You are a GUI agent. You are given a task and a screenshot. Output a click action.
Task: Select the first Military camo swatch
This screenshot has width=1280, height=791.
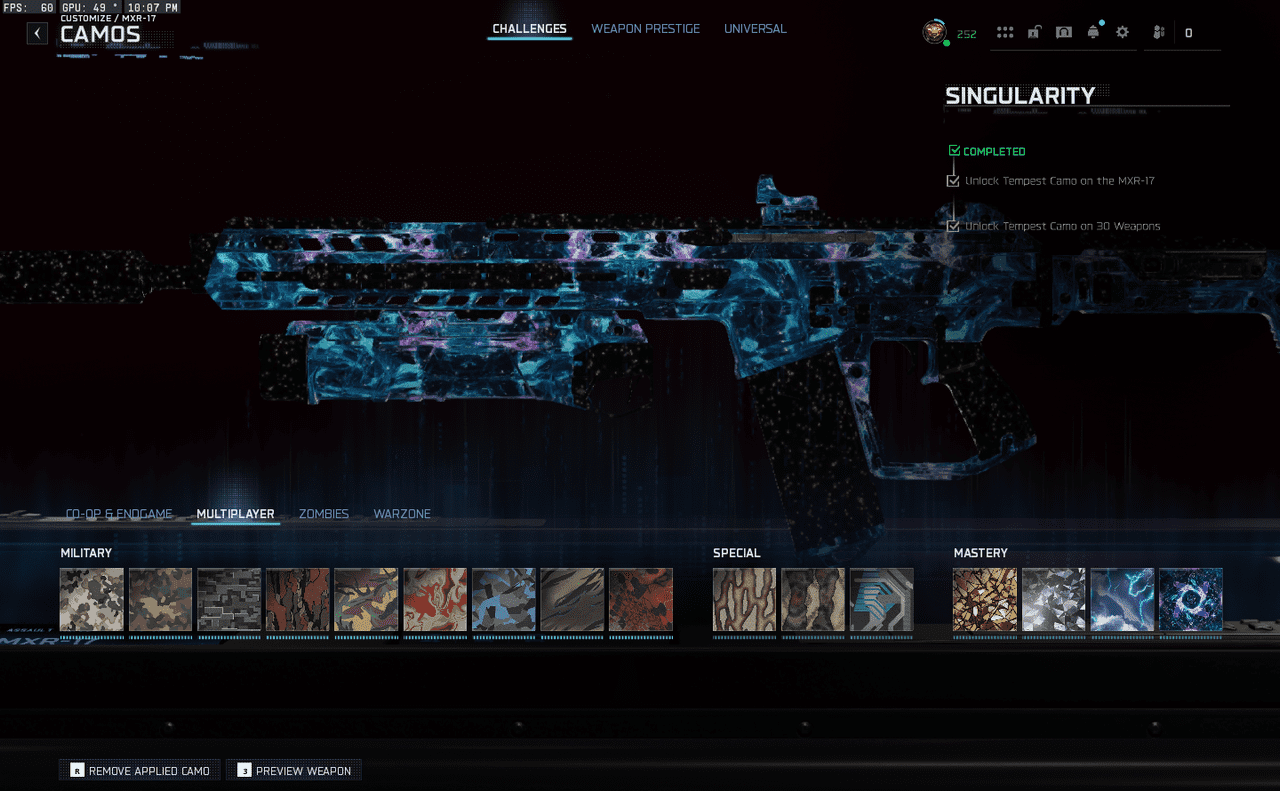pos(92,600)
